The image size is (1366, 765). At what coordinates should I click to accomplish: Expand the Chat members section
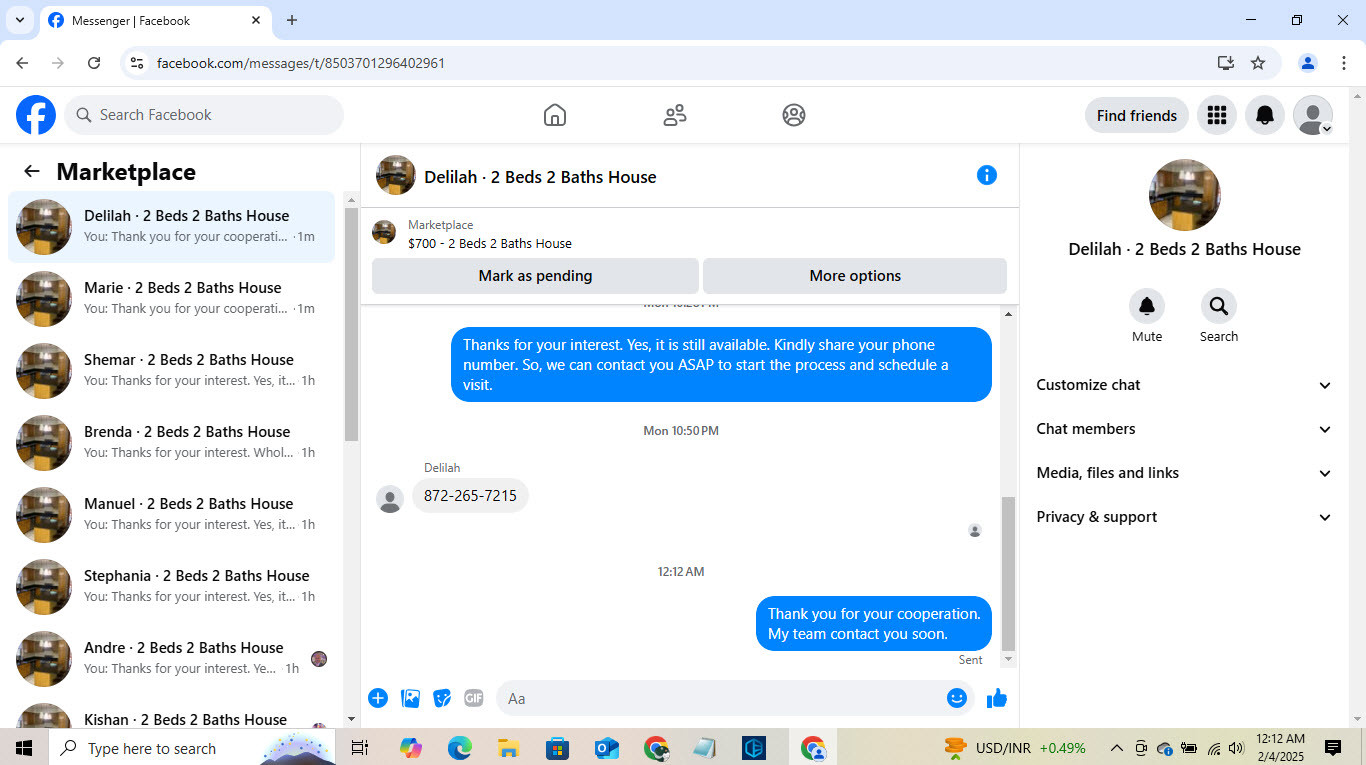click(1185, 429)
